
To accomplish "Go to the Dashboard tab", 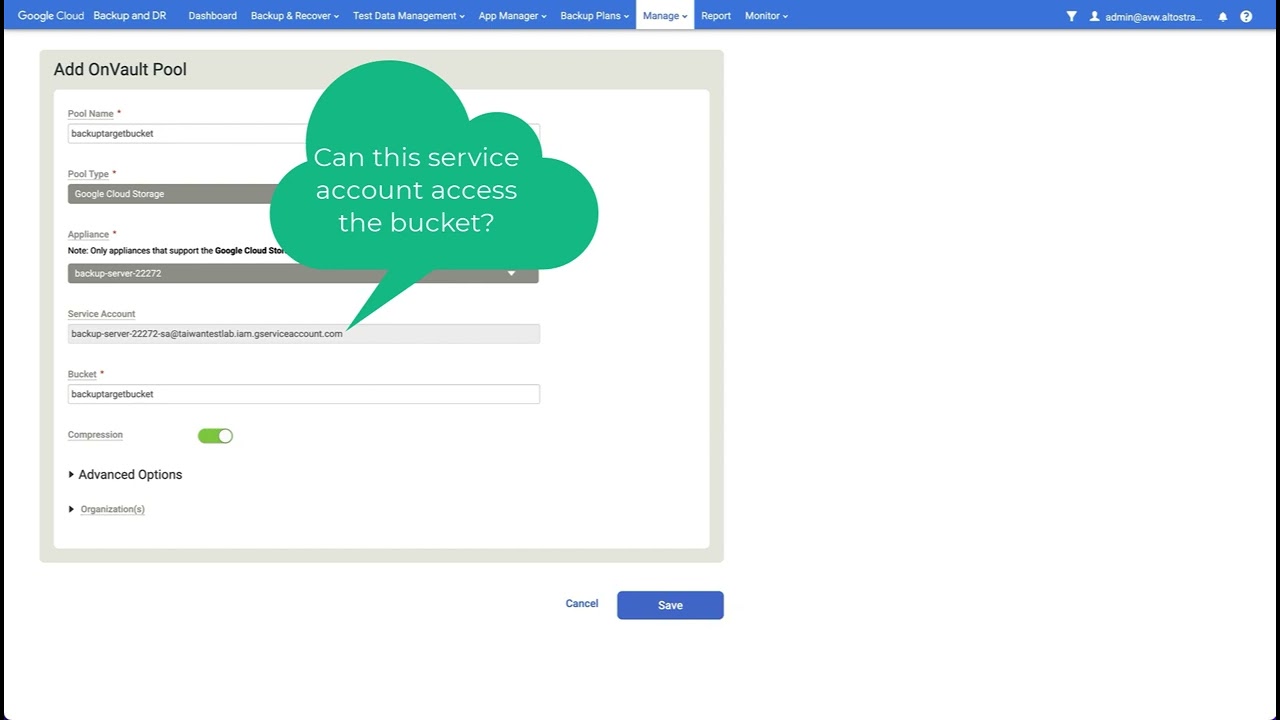I will click(213, 16).
